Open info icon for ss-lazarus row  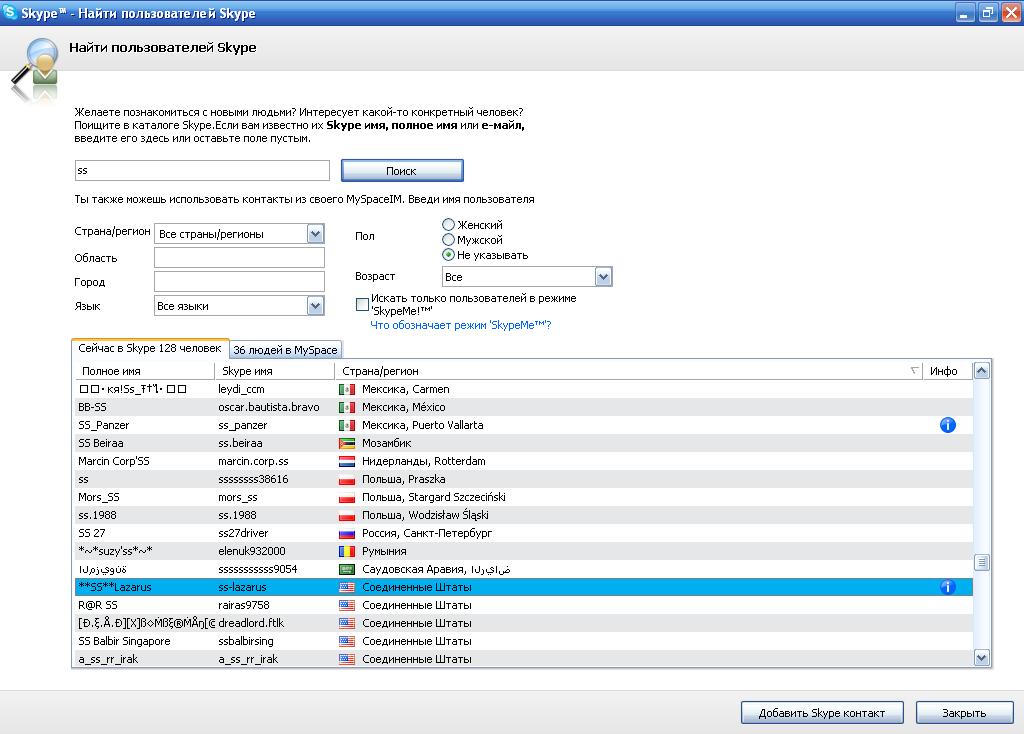(948, 587)
